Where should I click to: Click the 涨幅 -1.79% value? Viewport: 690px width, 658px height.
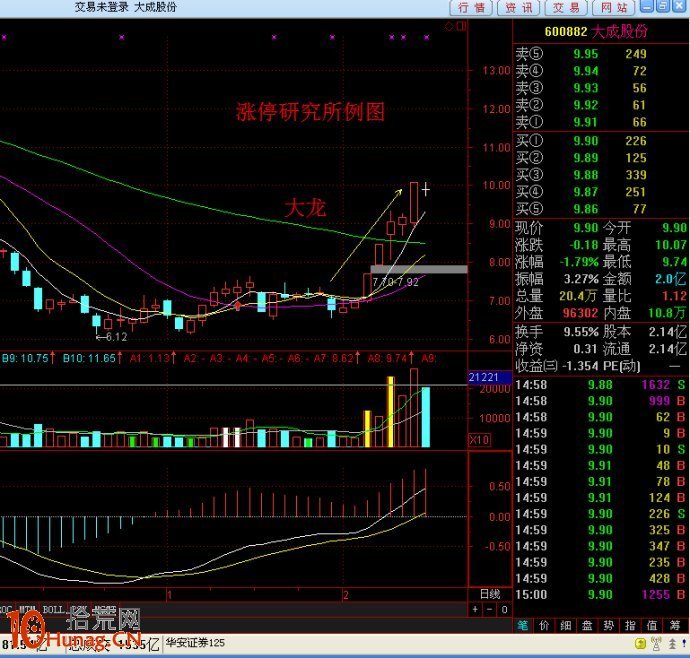[578, 262]
